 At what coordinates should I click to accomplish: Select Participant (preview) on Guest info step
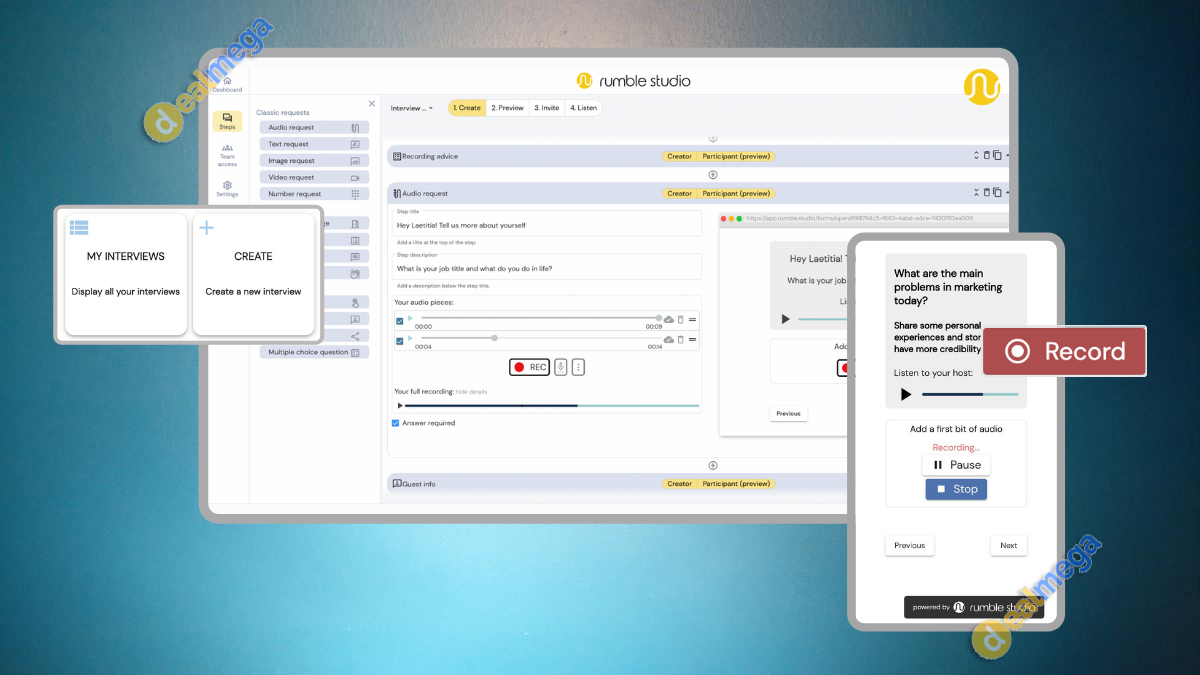(737, 484)
